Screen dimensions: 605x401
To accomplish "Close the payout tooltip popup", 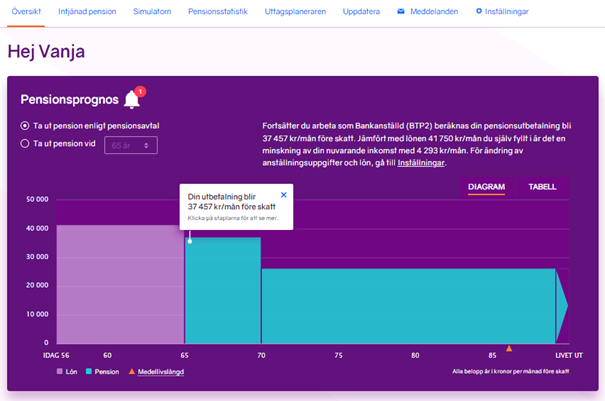I will [x=283, y=195].
